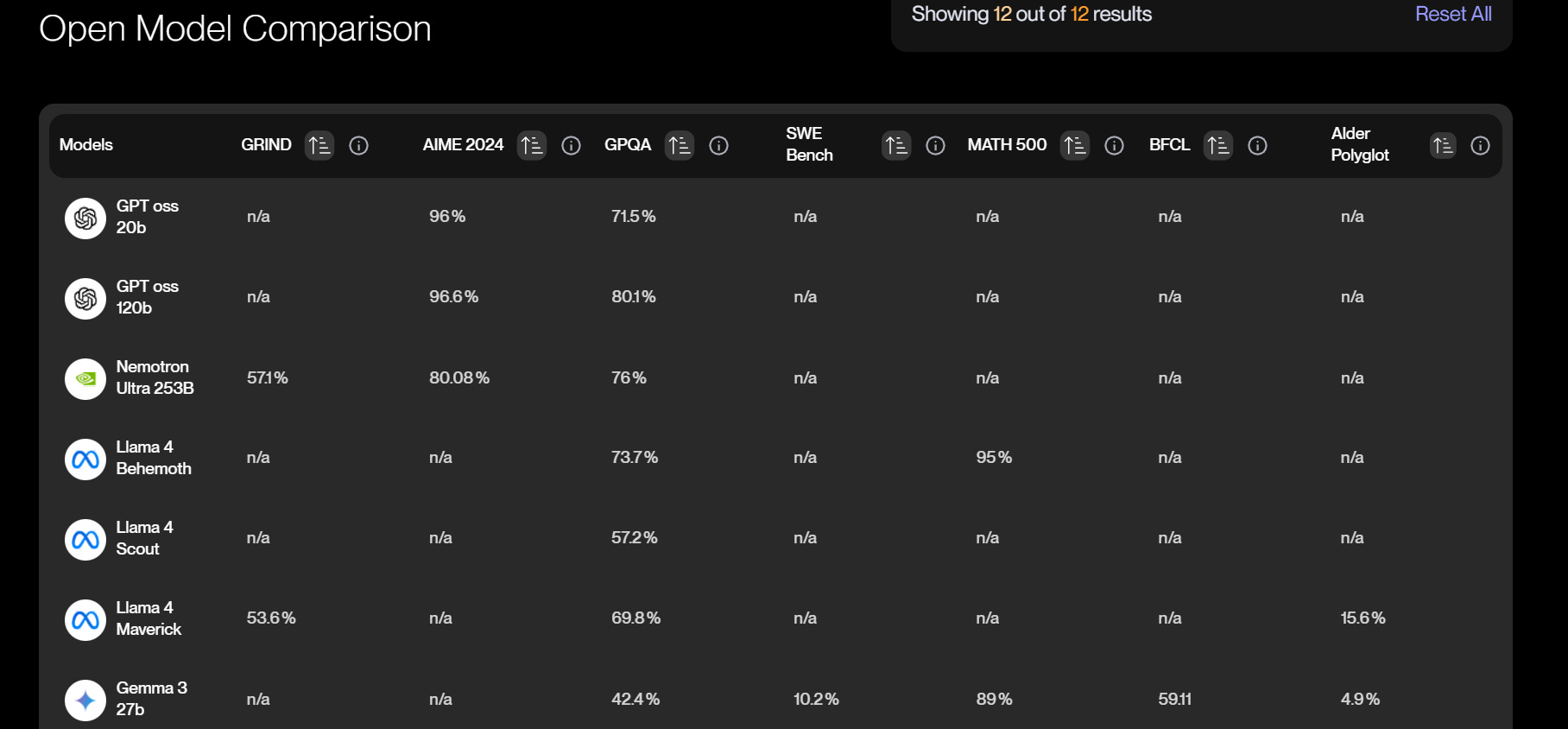Click the 89% MATH 500 value

click(x=995, y=700)
